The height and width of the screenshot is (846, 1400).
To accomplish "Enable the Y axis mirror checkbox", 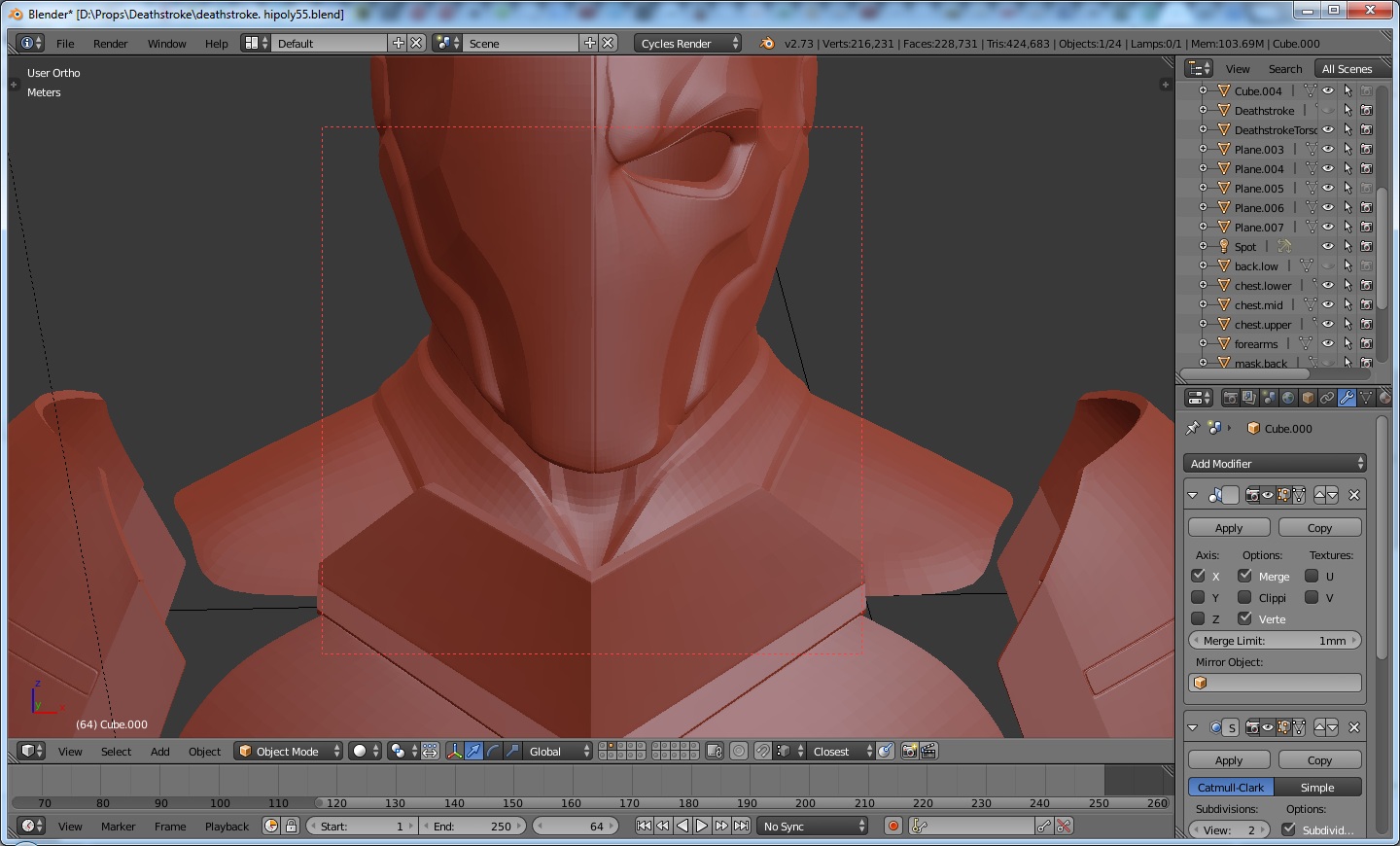I will coord(1199,597).
